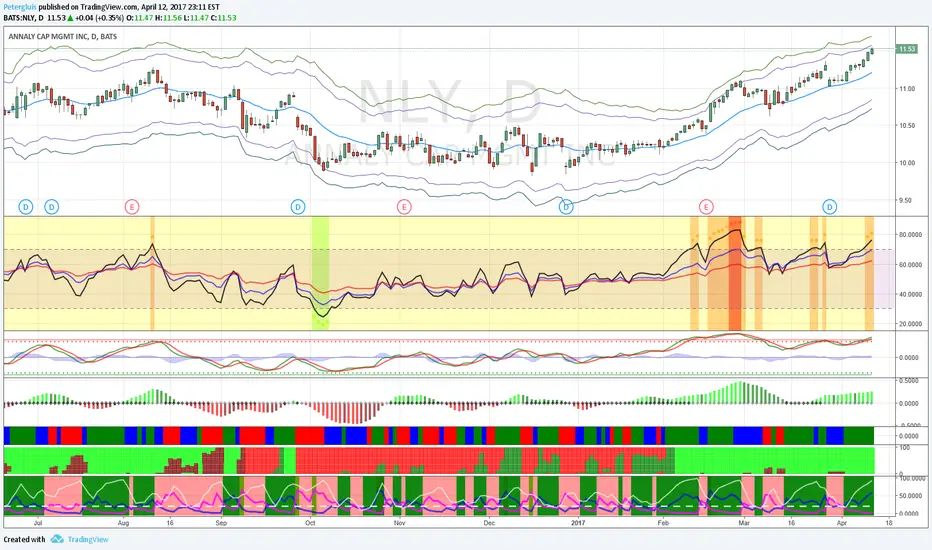Click the L:11.47 low value
The width and height of the screenshot is (932, 550).
click(x=195, y=18)
